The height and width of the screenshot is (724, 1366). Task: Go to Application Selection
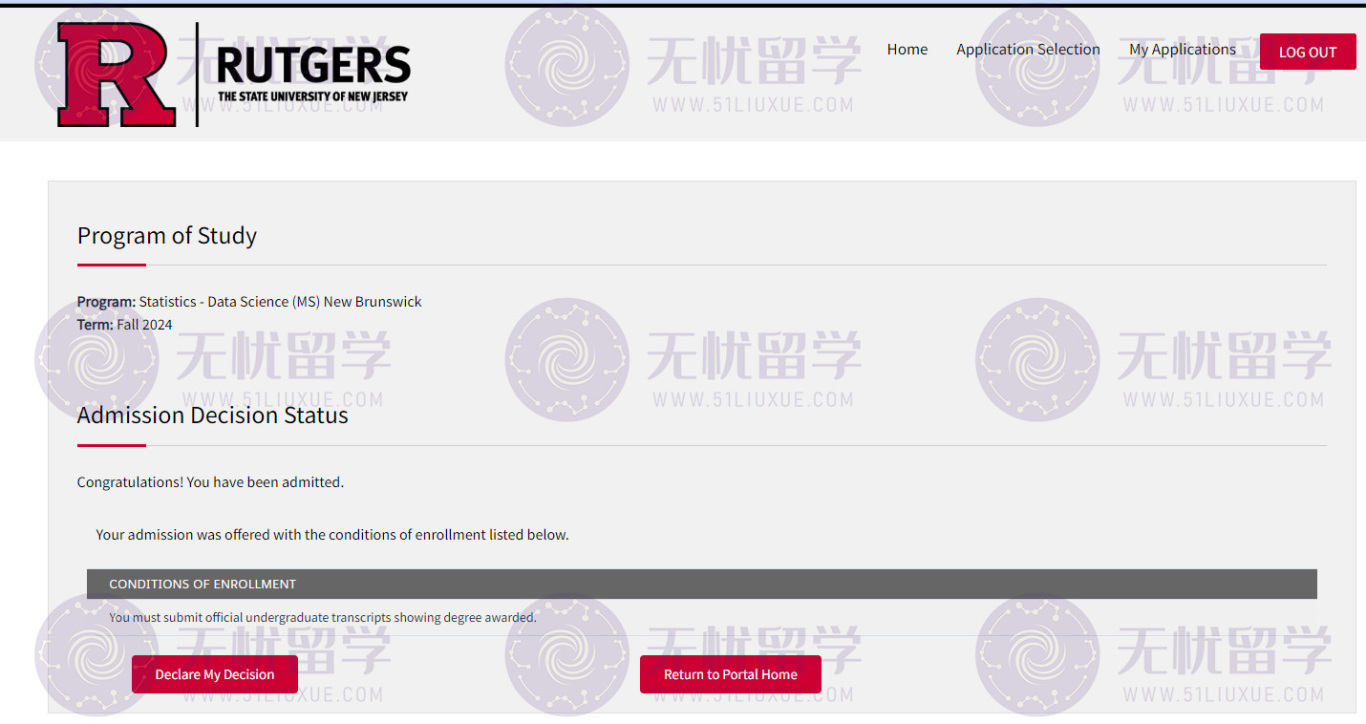(x=1028, y=49)
